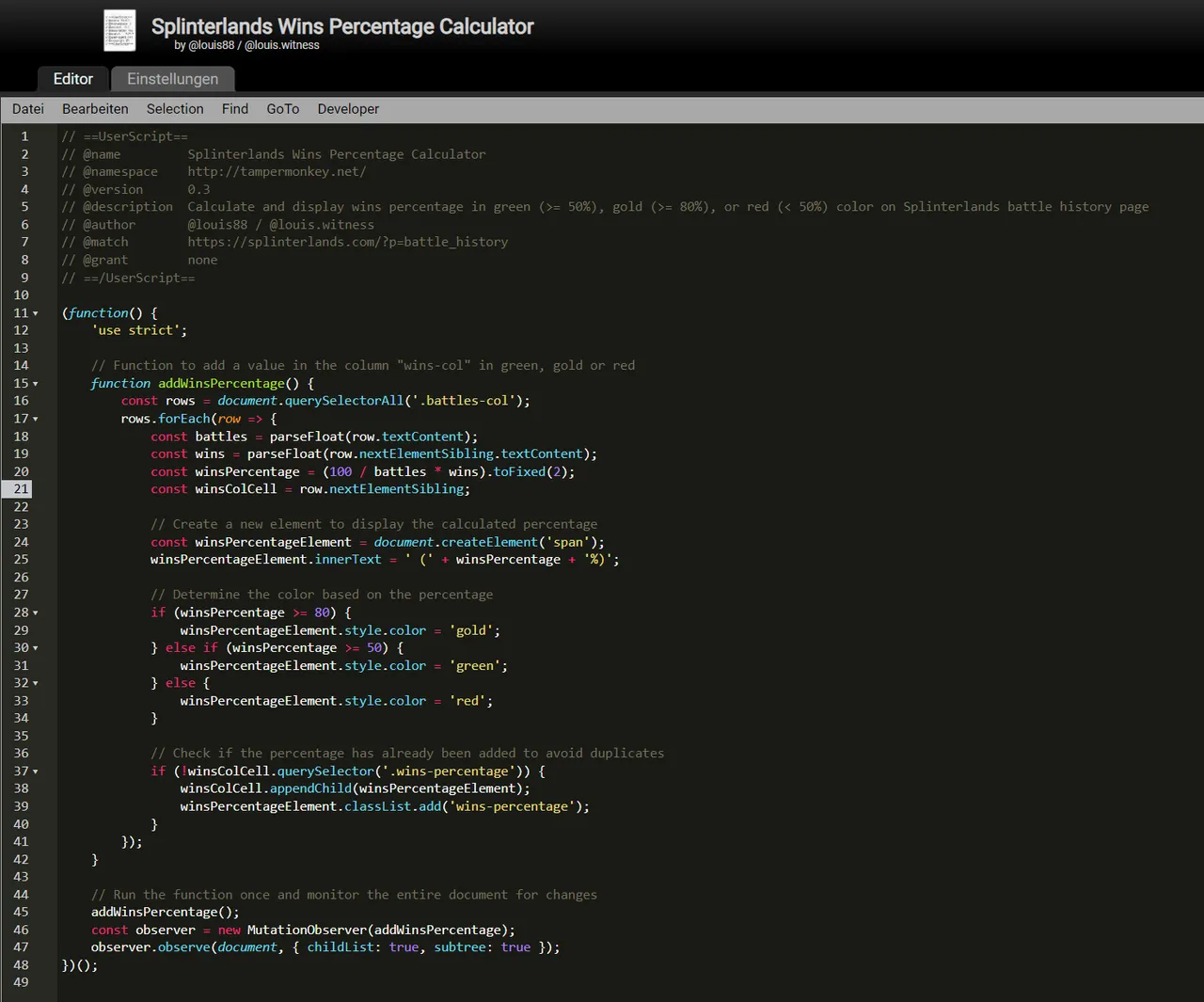Viewport: 1204px width, 1002px height.
Task: Click the closing '})();' on line 48
Action: pyautogui.click(x=80, y=965)
